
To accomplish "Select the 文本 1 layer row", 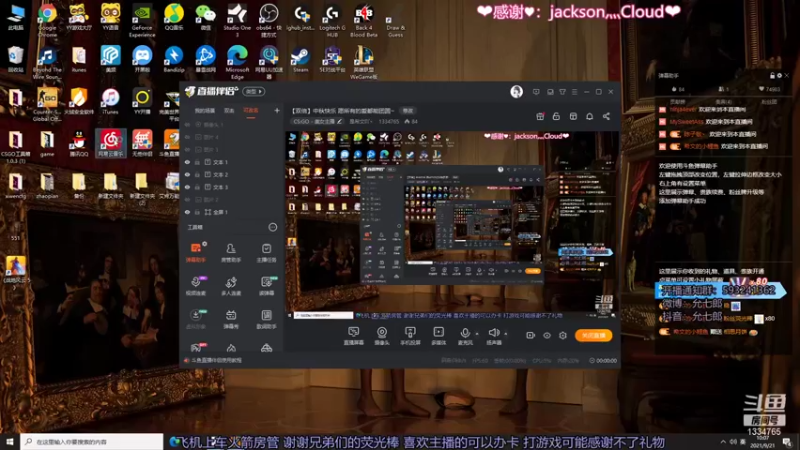I will [x=232, y=162].
